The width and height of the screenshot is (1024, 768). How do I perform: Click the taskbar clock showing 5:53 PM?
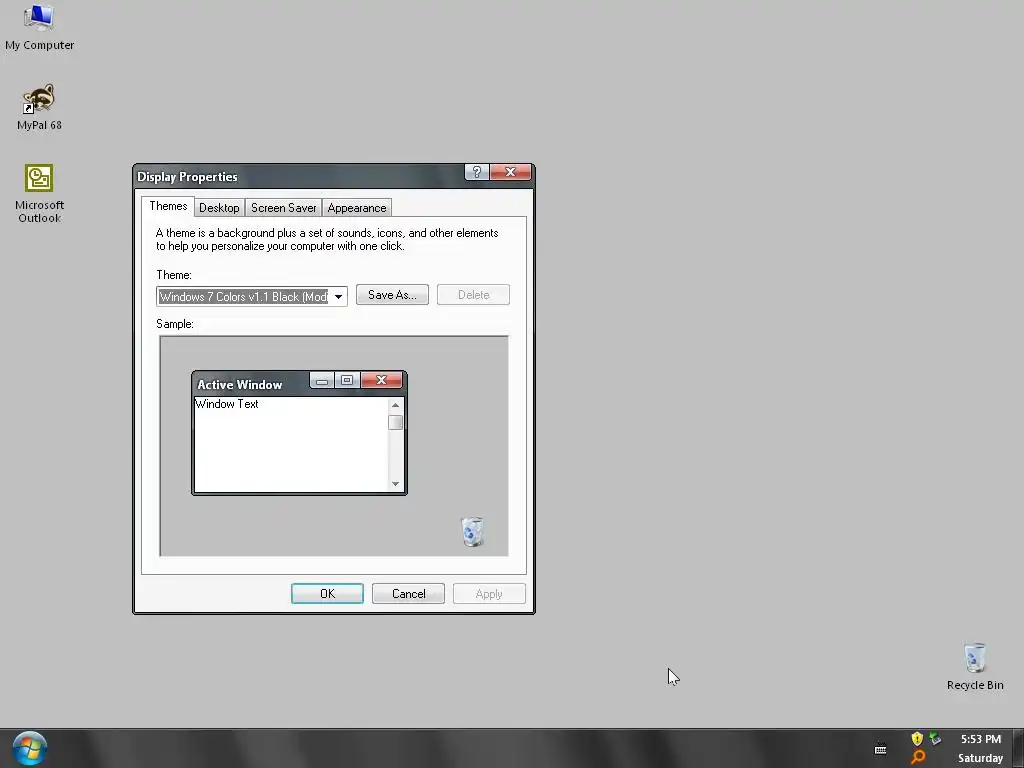click(980, 739)
